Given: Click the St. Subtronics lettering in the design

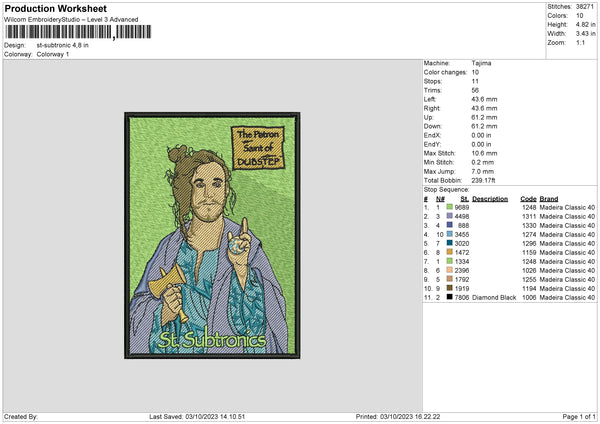Looking at the screenshot, I should 212,339.
